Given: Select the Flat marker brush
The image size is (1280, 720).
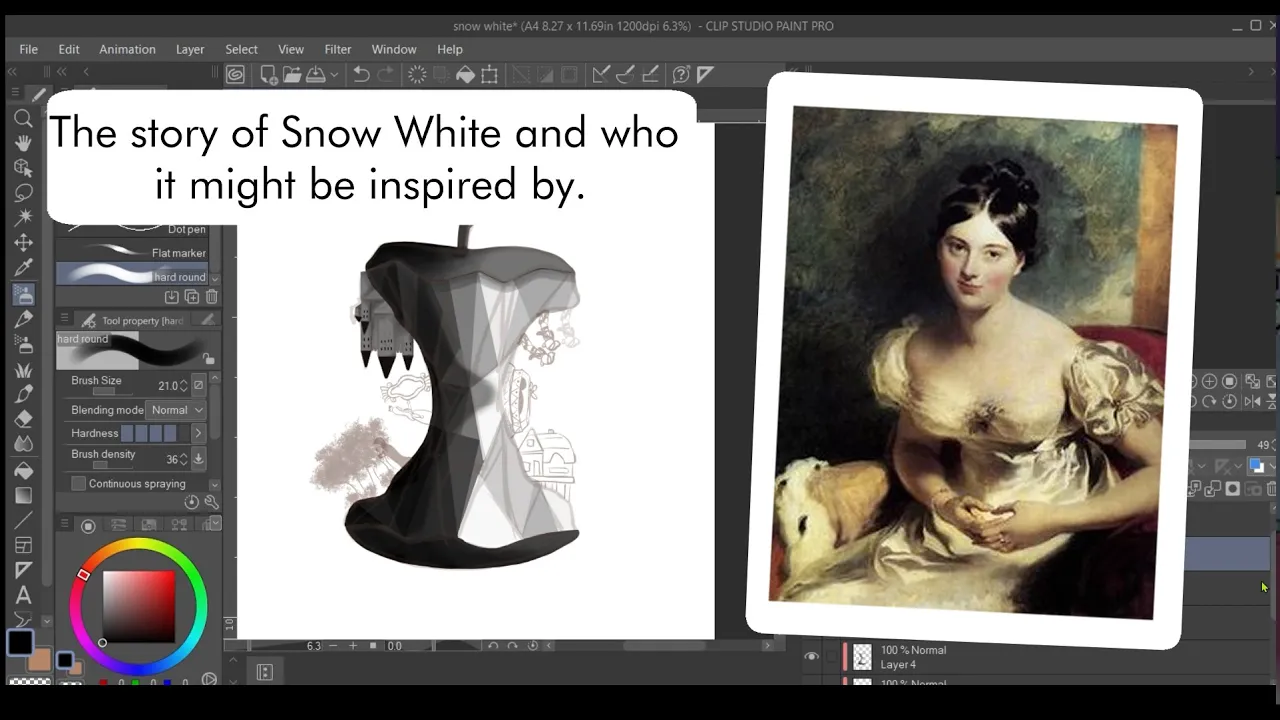Looking at the screenshot, I should click(132, 253).
